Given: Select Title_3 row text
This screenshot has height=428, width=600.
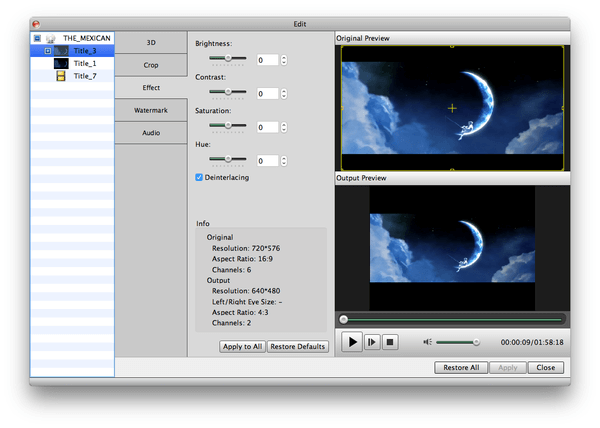Looking at the screenshot, I should [85, 51].
